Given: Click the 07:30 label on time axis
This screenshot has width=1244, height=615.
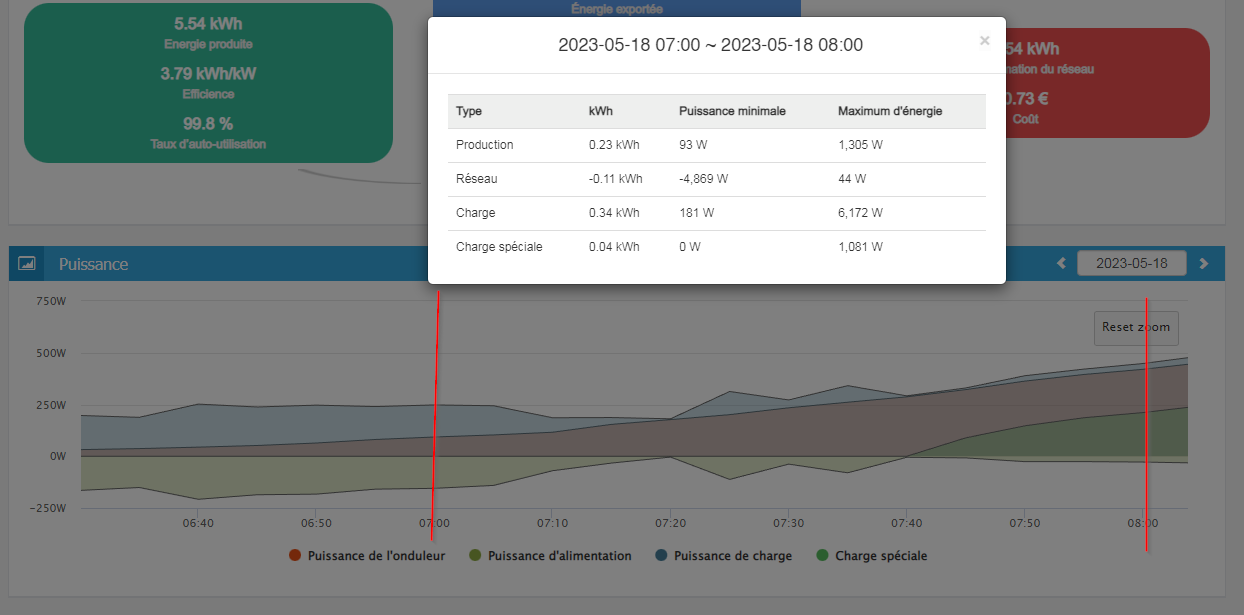Looking at the screenshot, I should coord(789,523).
